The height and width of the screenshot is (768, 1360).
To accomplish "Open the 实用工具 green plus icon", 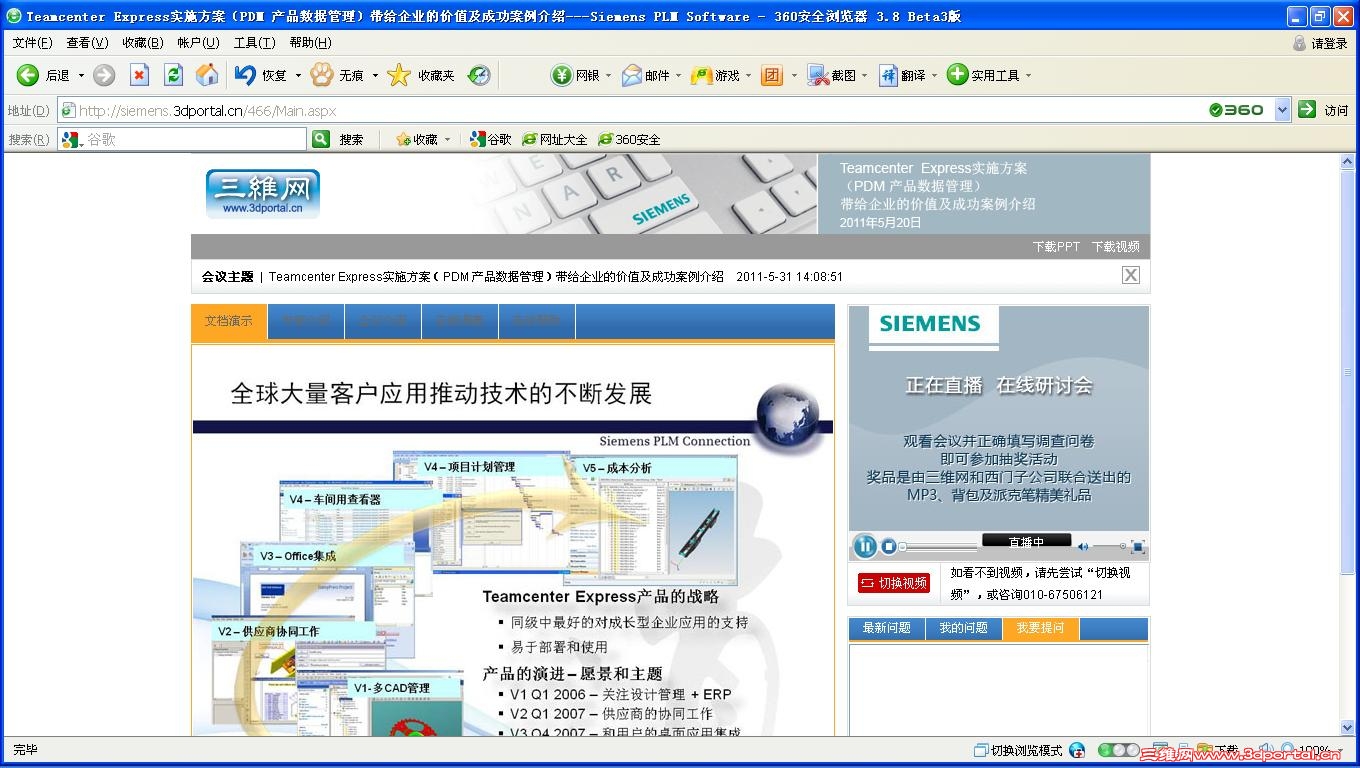I will tap(958, 75).
